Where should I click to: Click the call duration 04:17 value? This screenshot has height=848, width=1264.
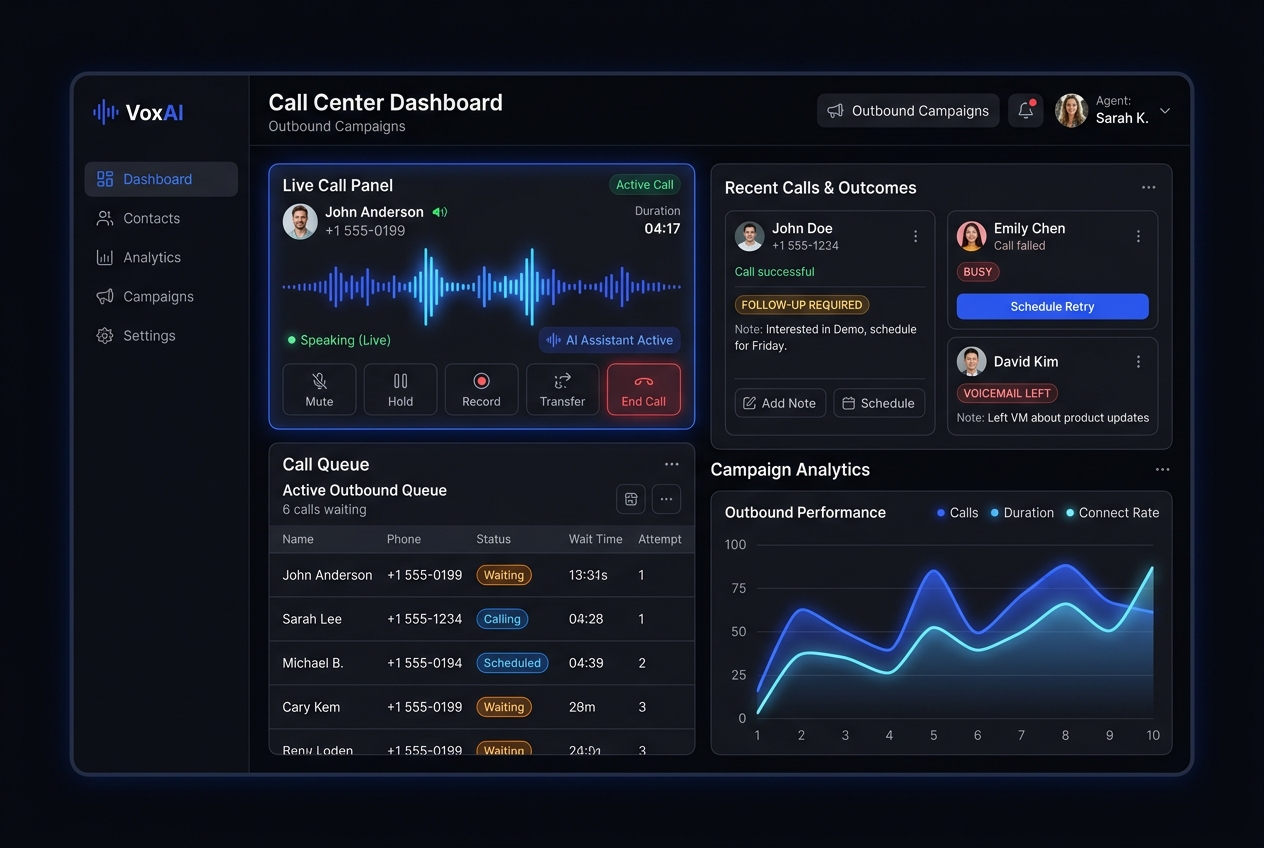coord(662,228)
